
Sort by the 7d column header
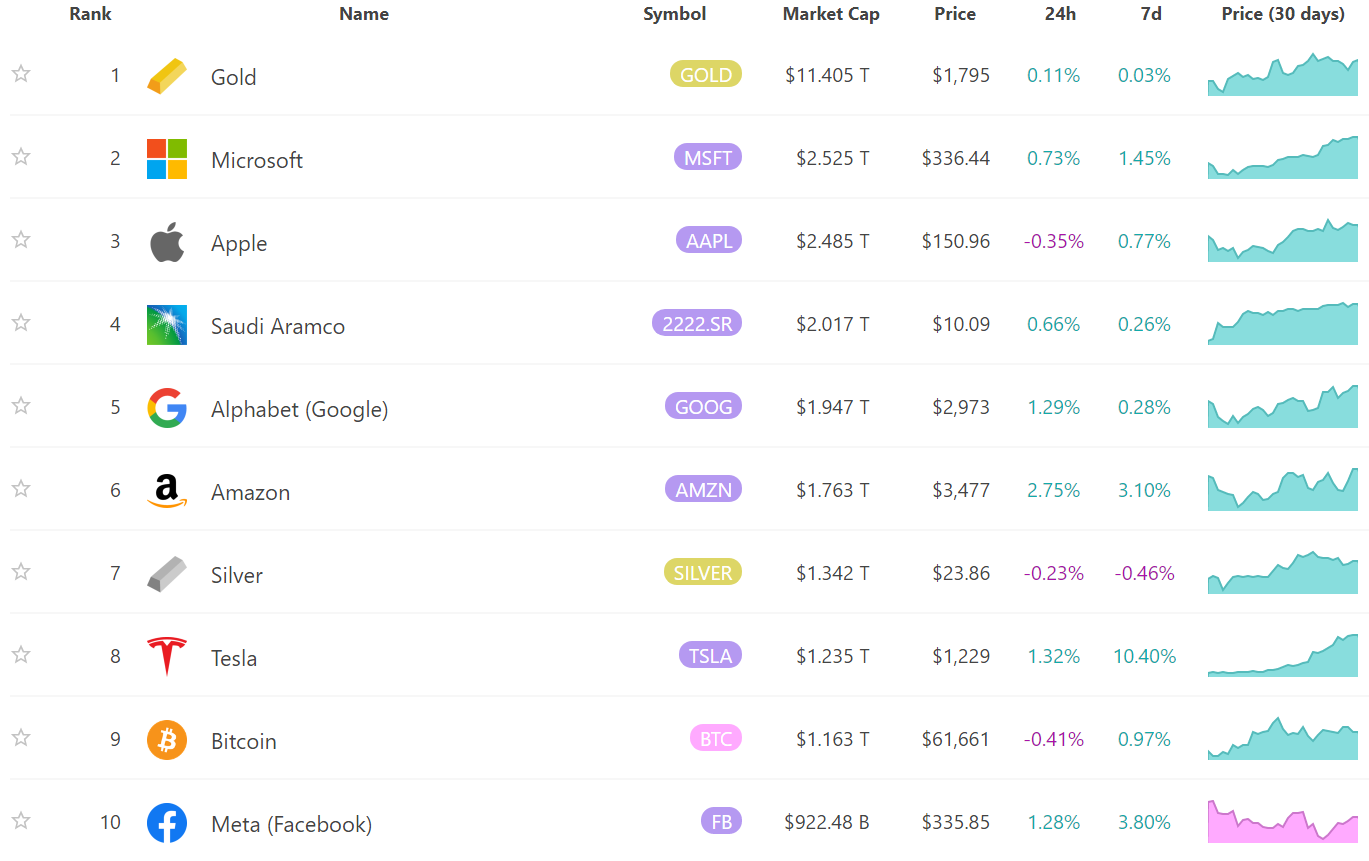coord(1151,14)
